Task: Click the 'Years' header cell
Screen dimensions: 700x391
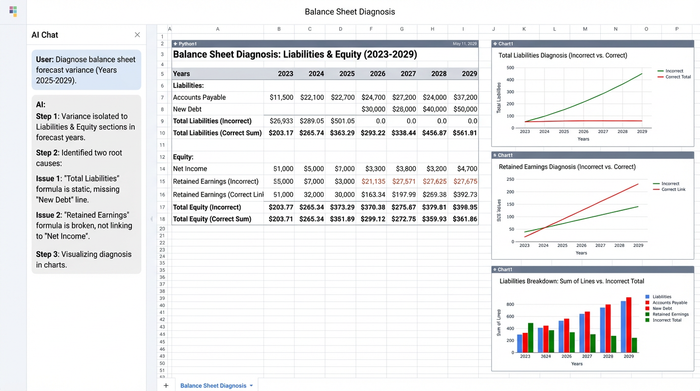Action: point(181,74)
